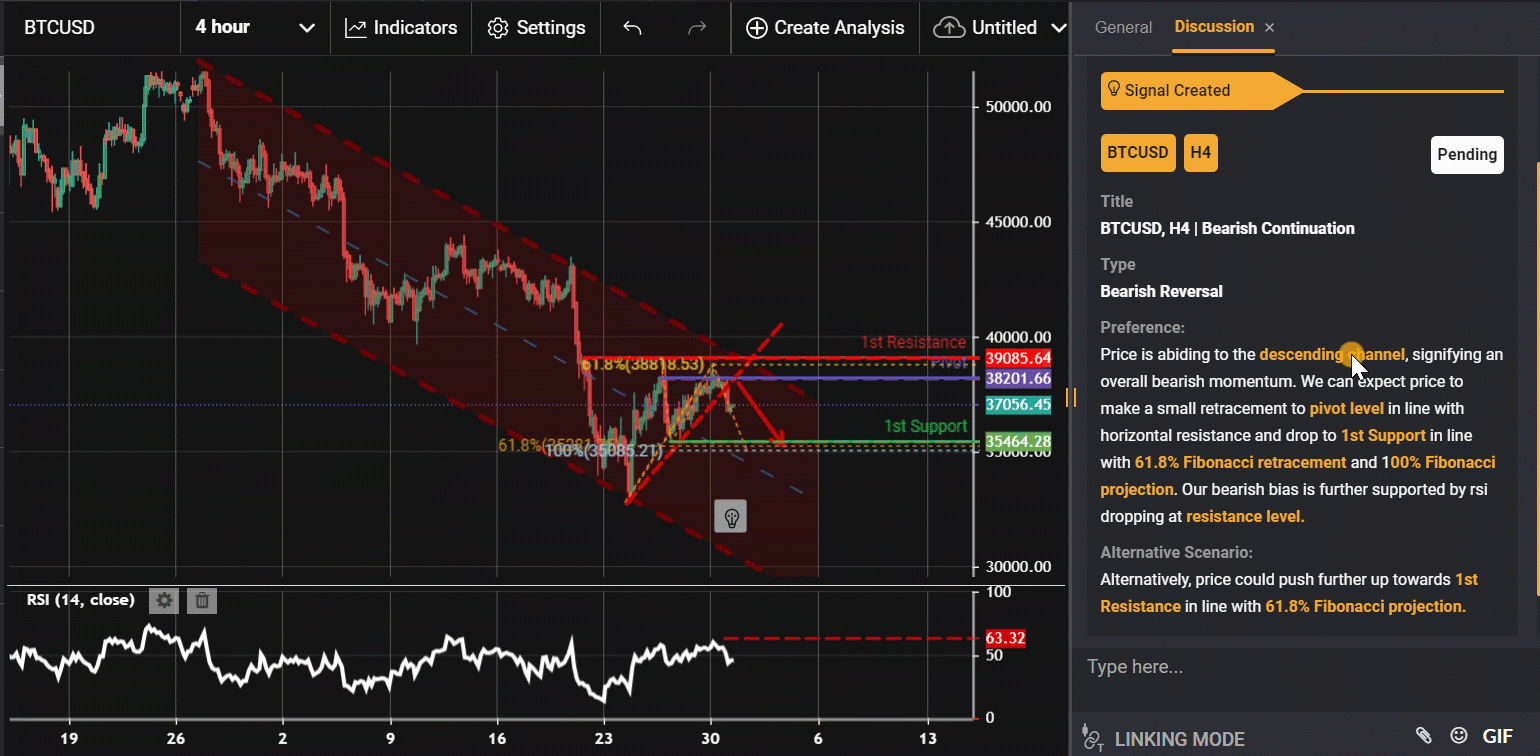
Task: Open the 4 hour timeframe dropdown
Action: click(255, 27)
